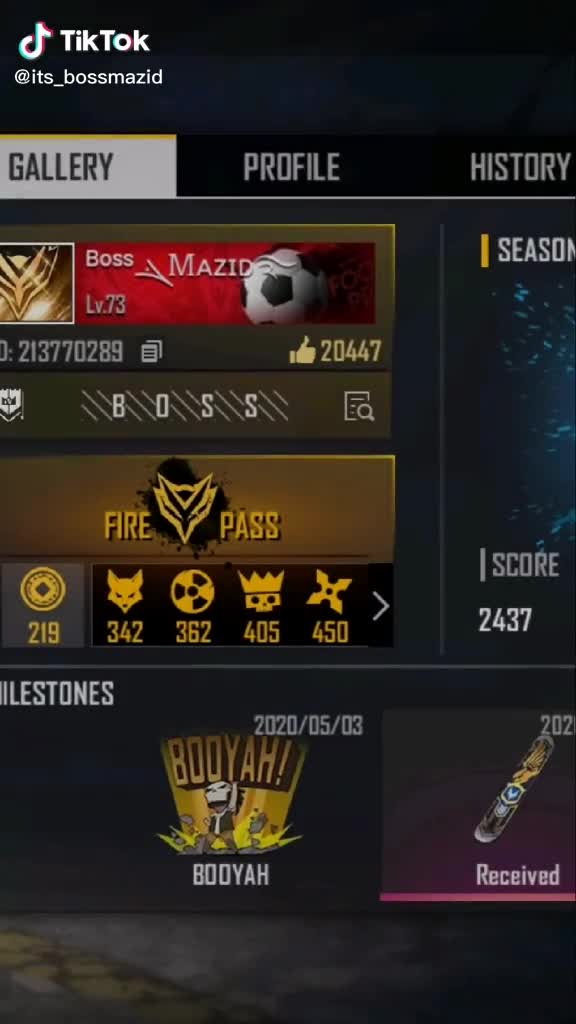Select the fox badge numbered 342

coord(125,605)
